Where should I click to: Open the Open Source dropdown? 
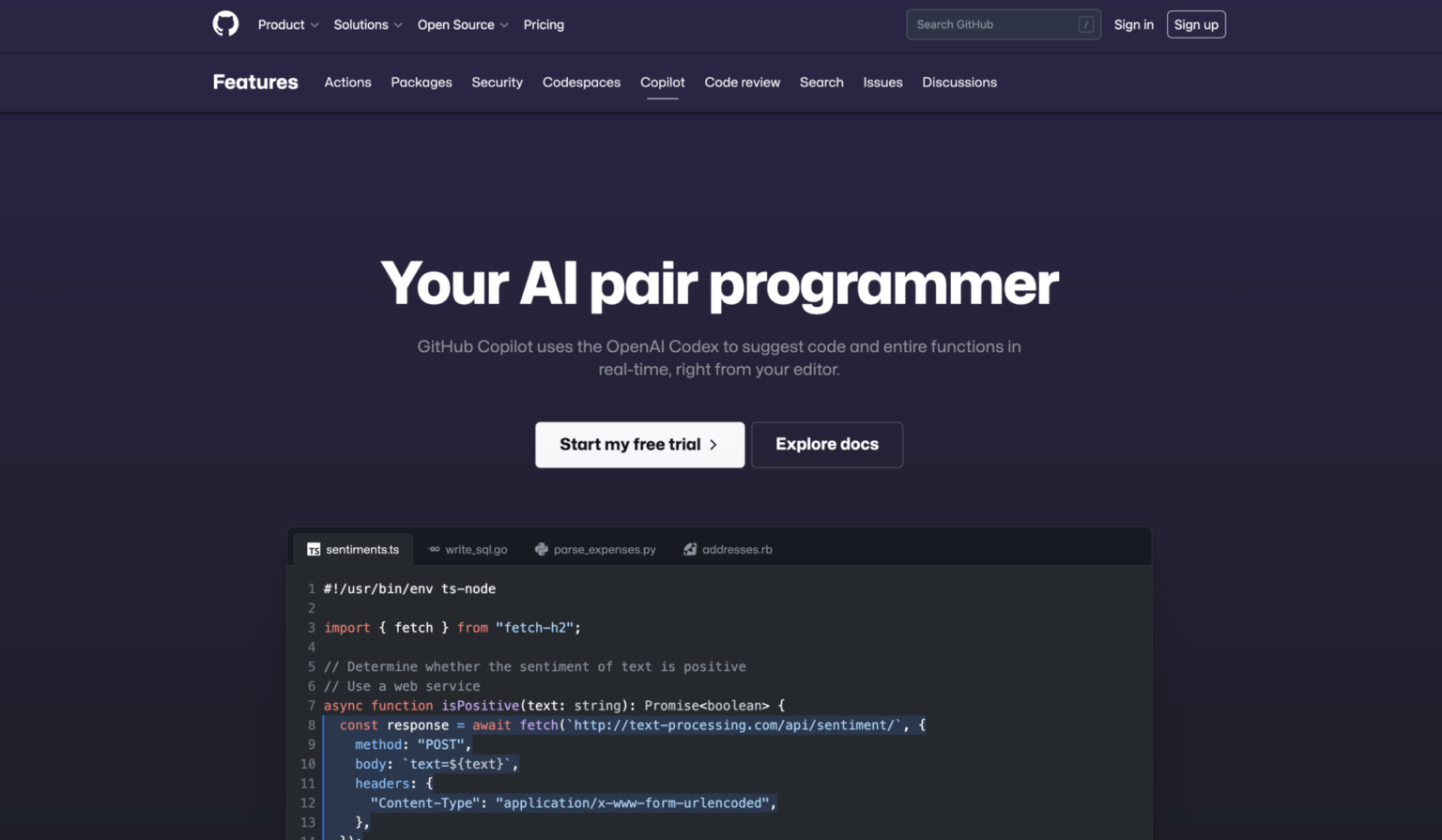pyautogui.click(x=462, y=24)
